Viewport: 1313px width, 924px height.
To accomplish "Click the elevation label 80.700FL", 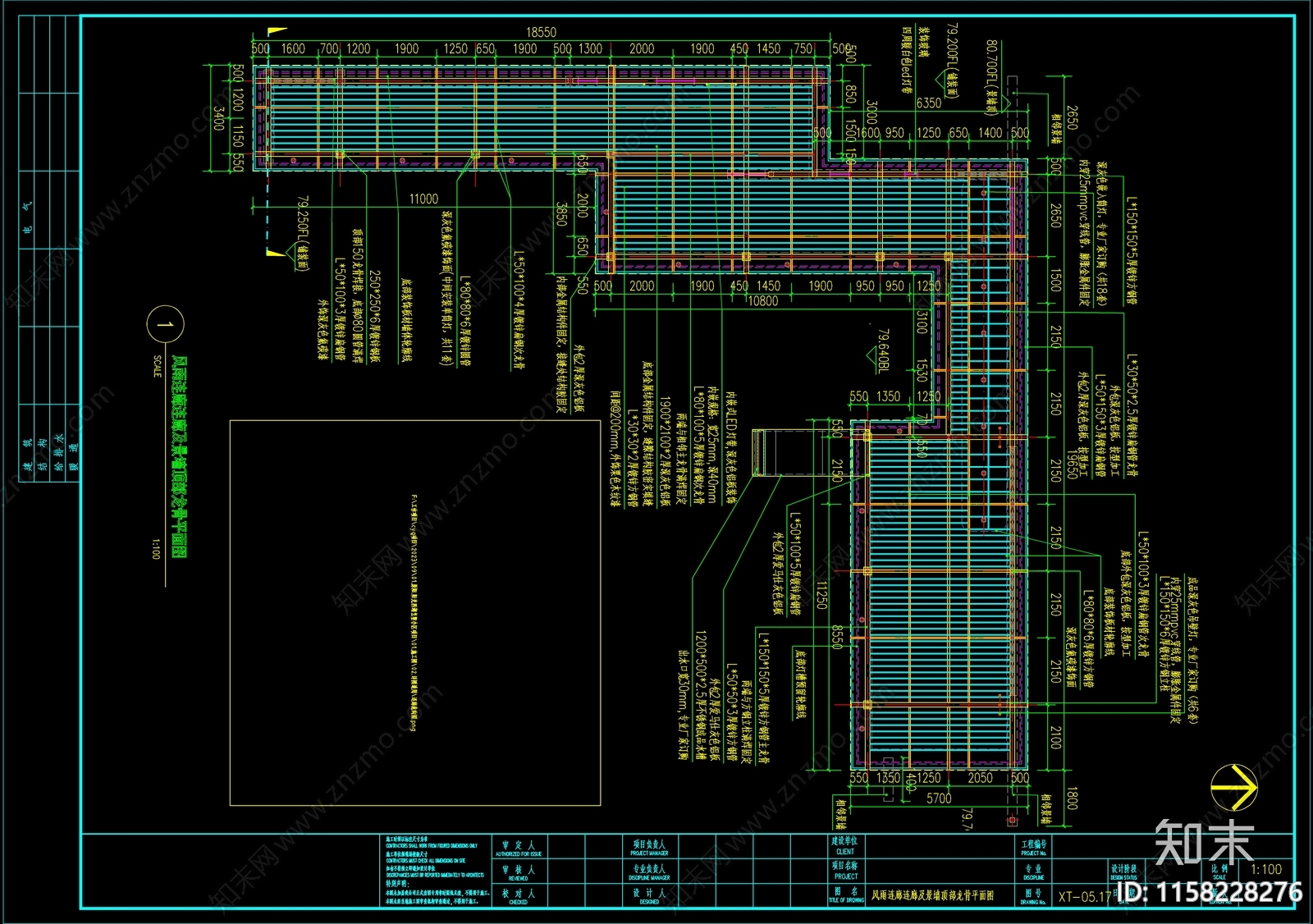I will coord(991,77).
